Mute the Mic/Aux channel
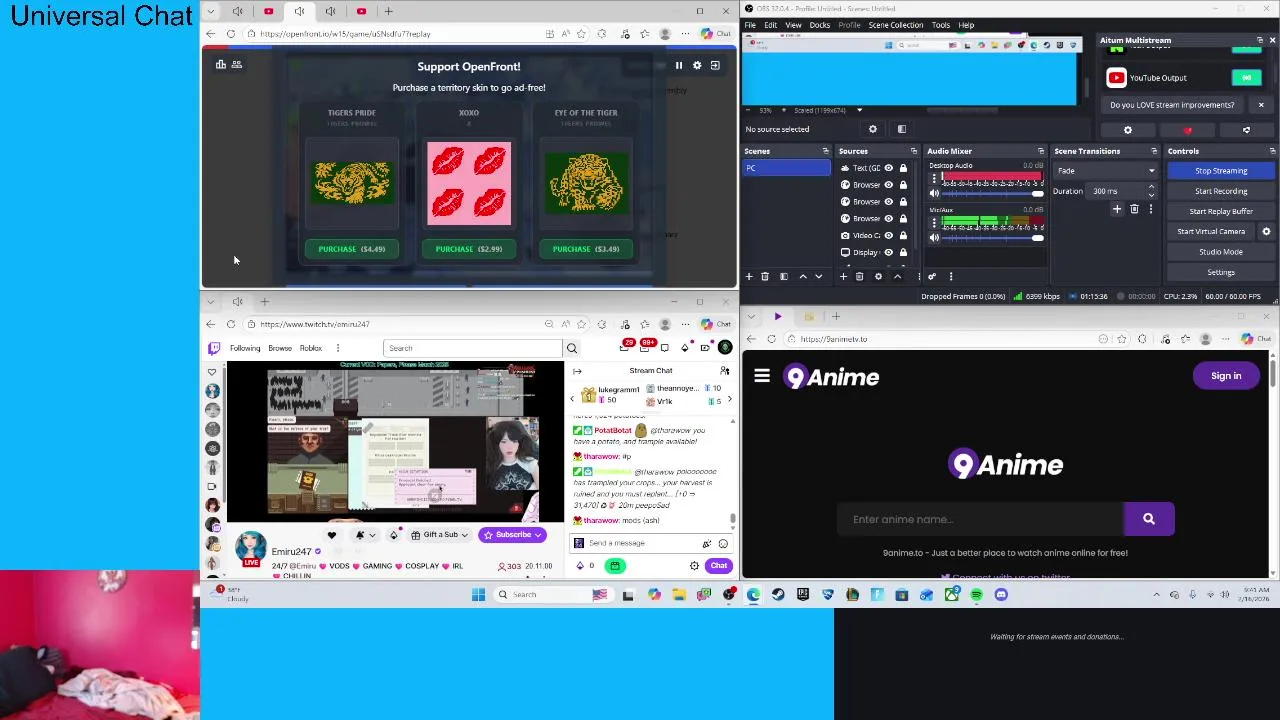1280x720 pixels. (934, 237)
